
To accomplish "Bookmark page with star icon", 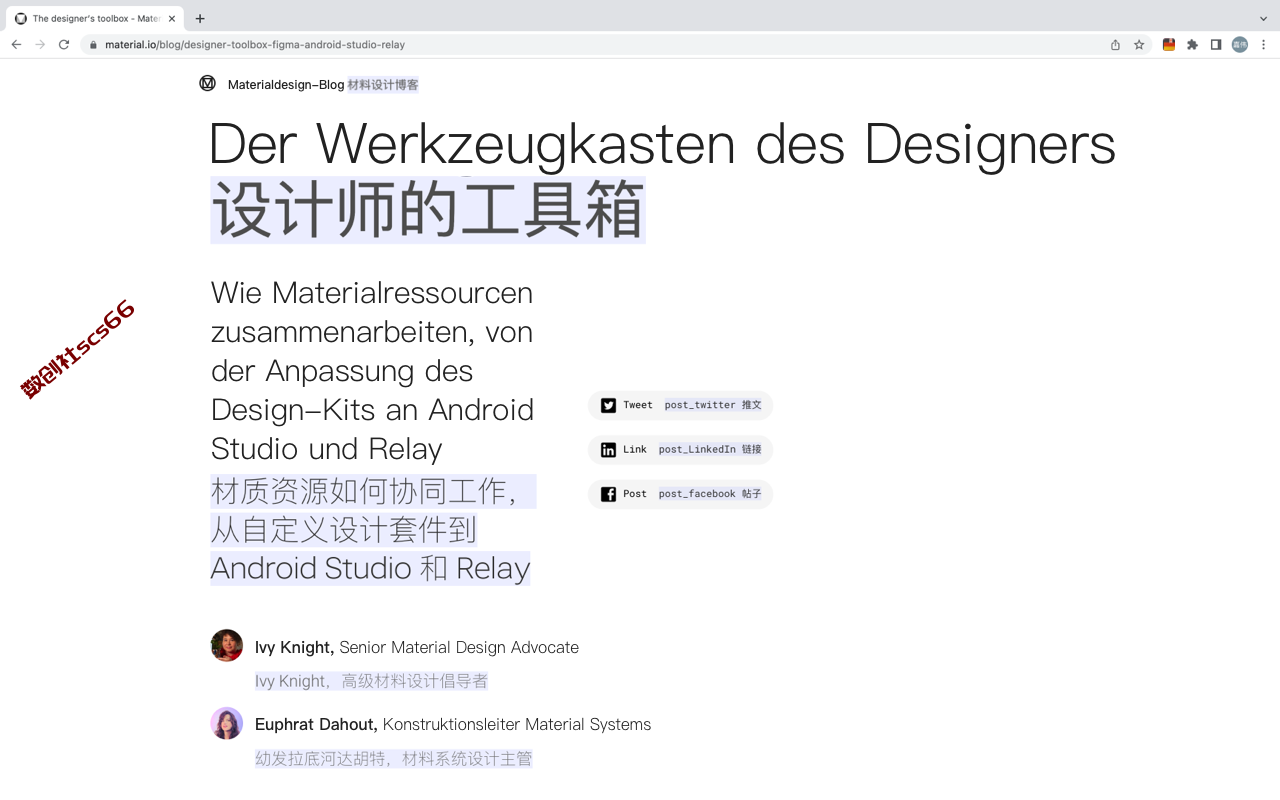I will tap(1139, 45).
